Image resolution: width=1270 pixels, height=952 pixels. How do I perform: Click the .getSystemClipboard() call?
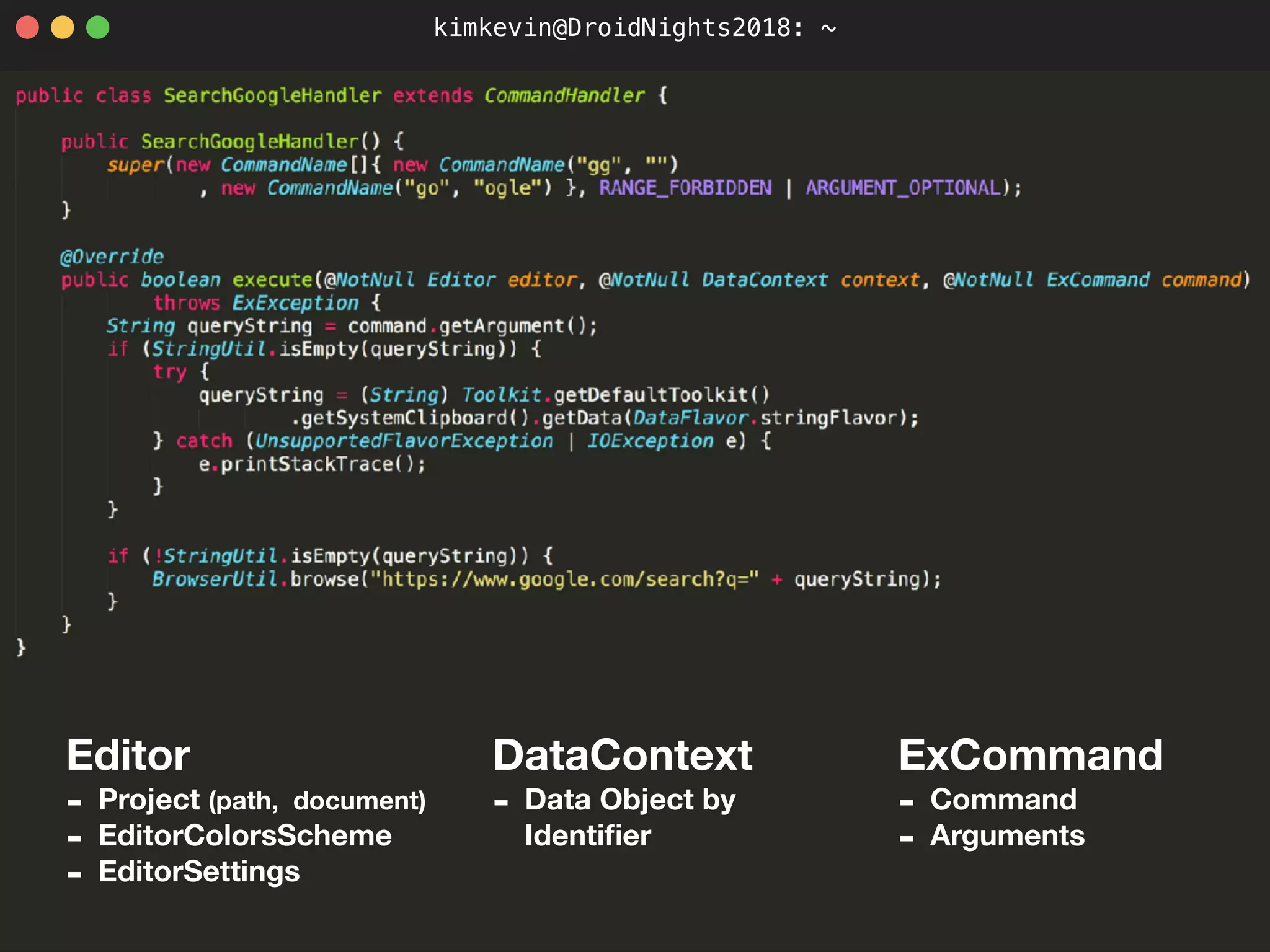tap(411, 418)
